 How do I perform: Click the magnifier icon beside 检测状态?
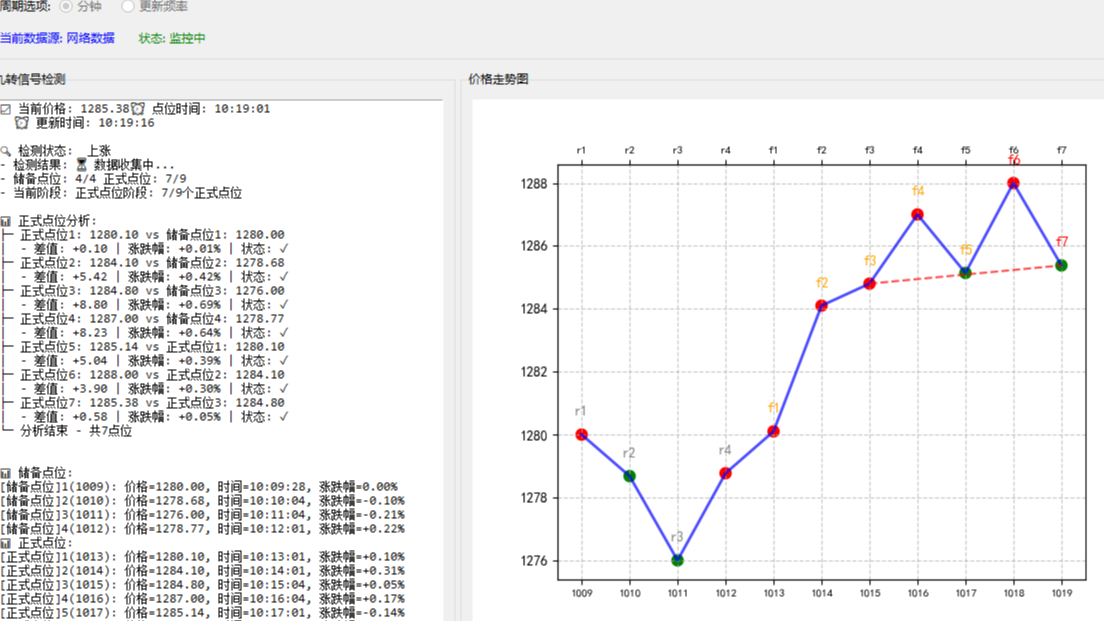(x=6, y=151)
